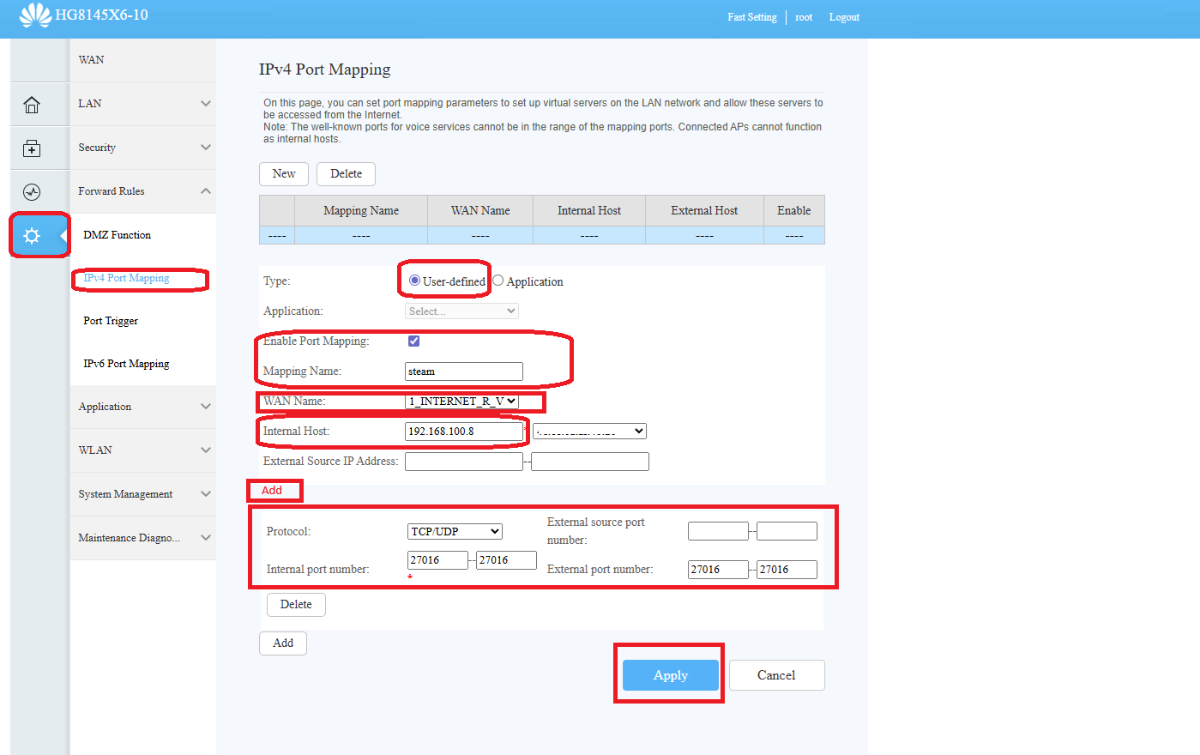Collapse the Forward Rules section

143,191
